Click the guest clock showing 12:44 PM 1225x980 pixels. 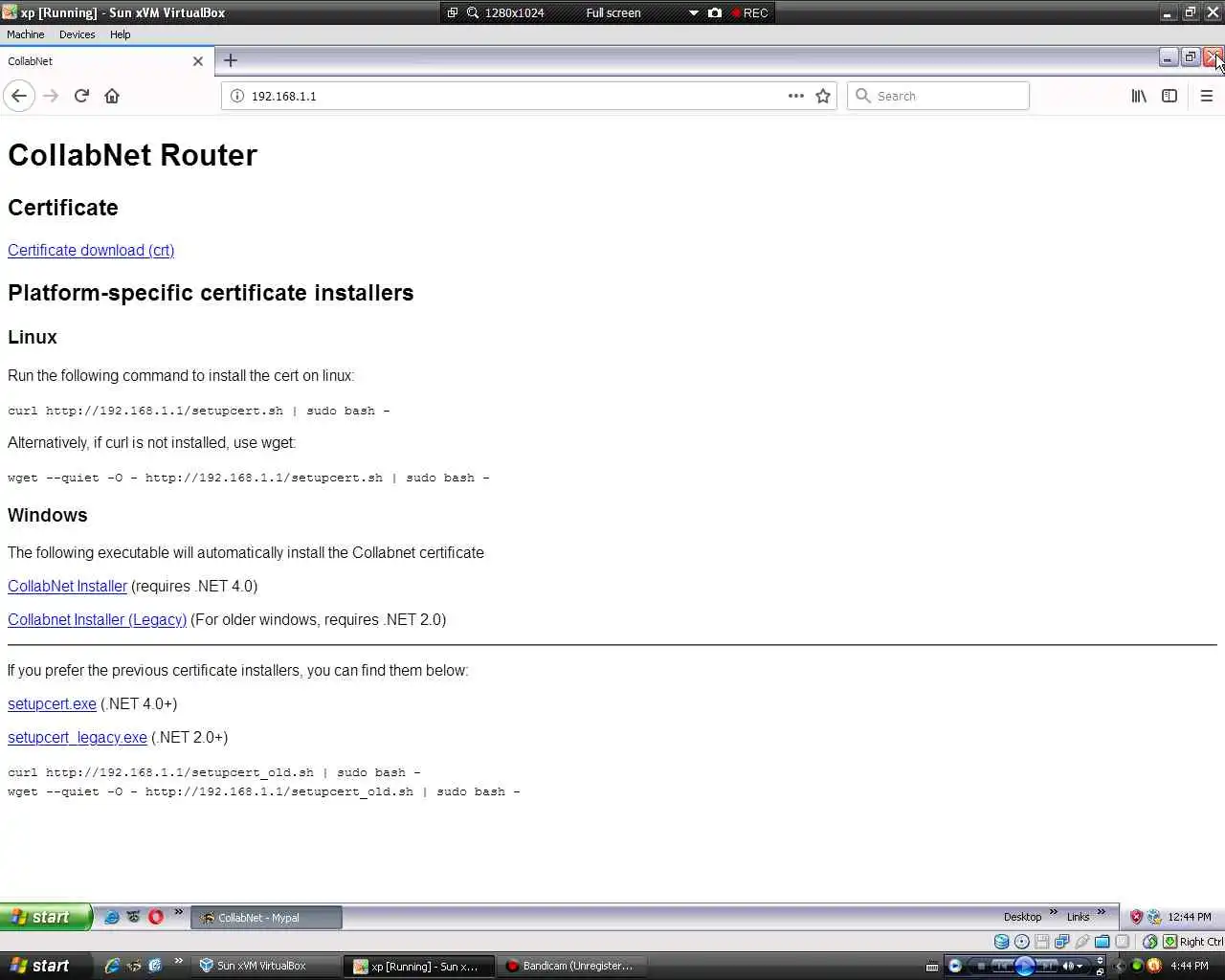[x=1190, y=917]
